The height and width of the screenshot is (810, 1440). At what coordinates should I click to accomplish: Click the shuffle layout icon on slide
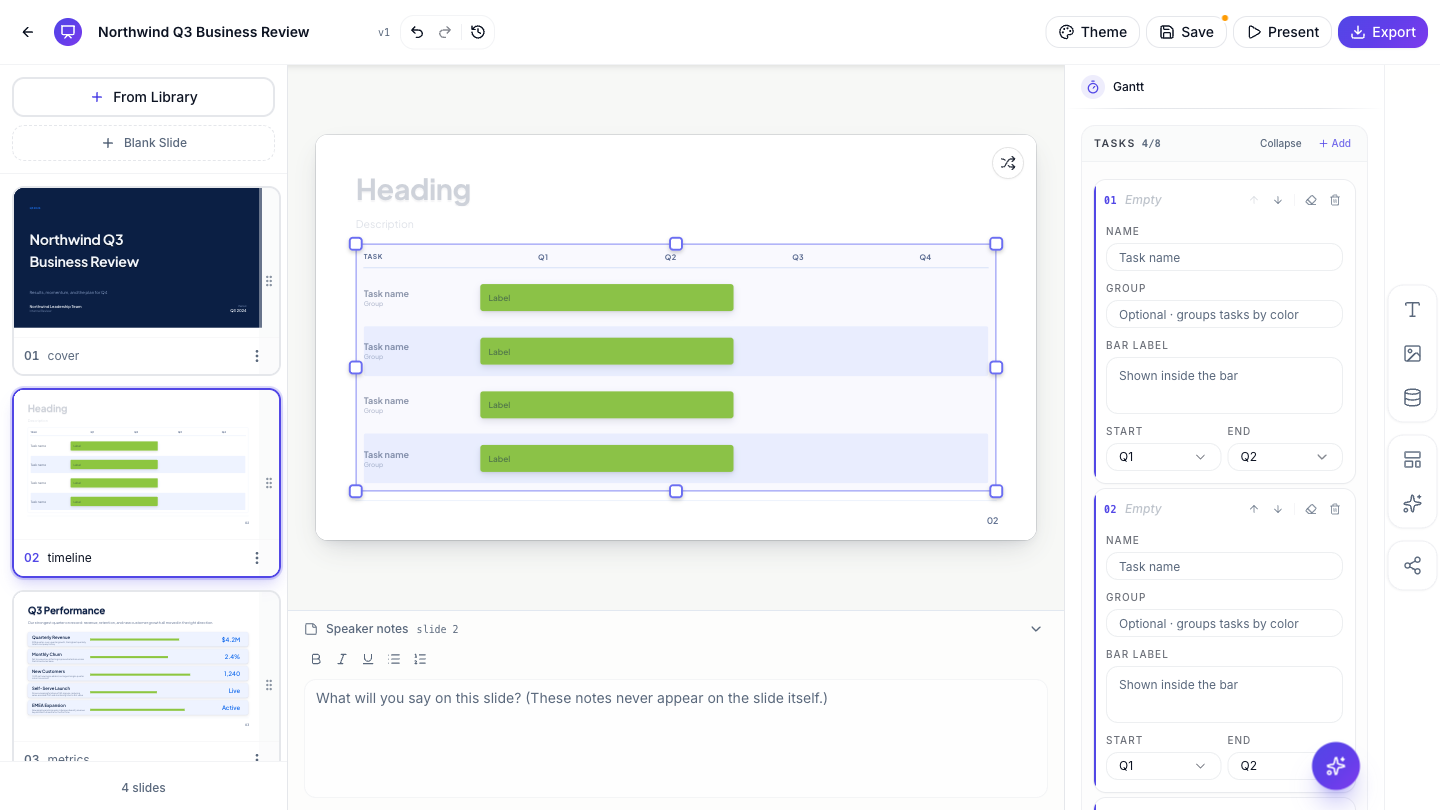coord(1008,163)
